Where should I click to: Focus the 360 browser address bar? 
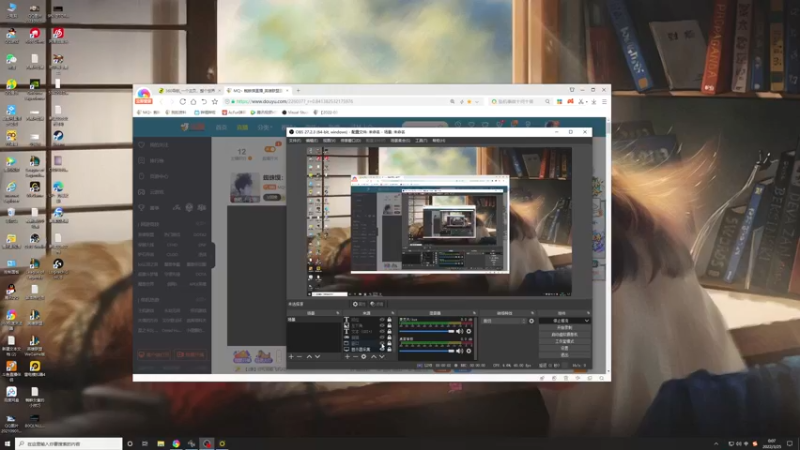point(352,102)
